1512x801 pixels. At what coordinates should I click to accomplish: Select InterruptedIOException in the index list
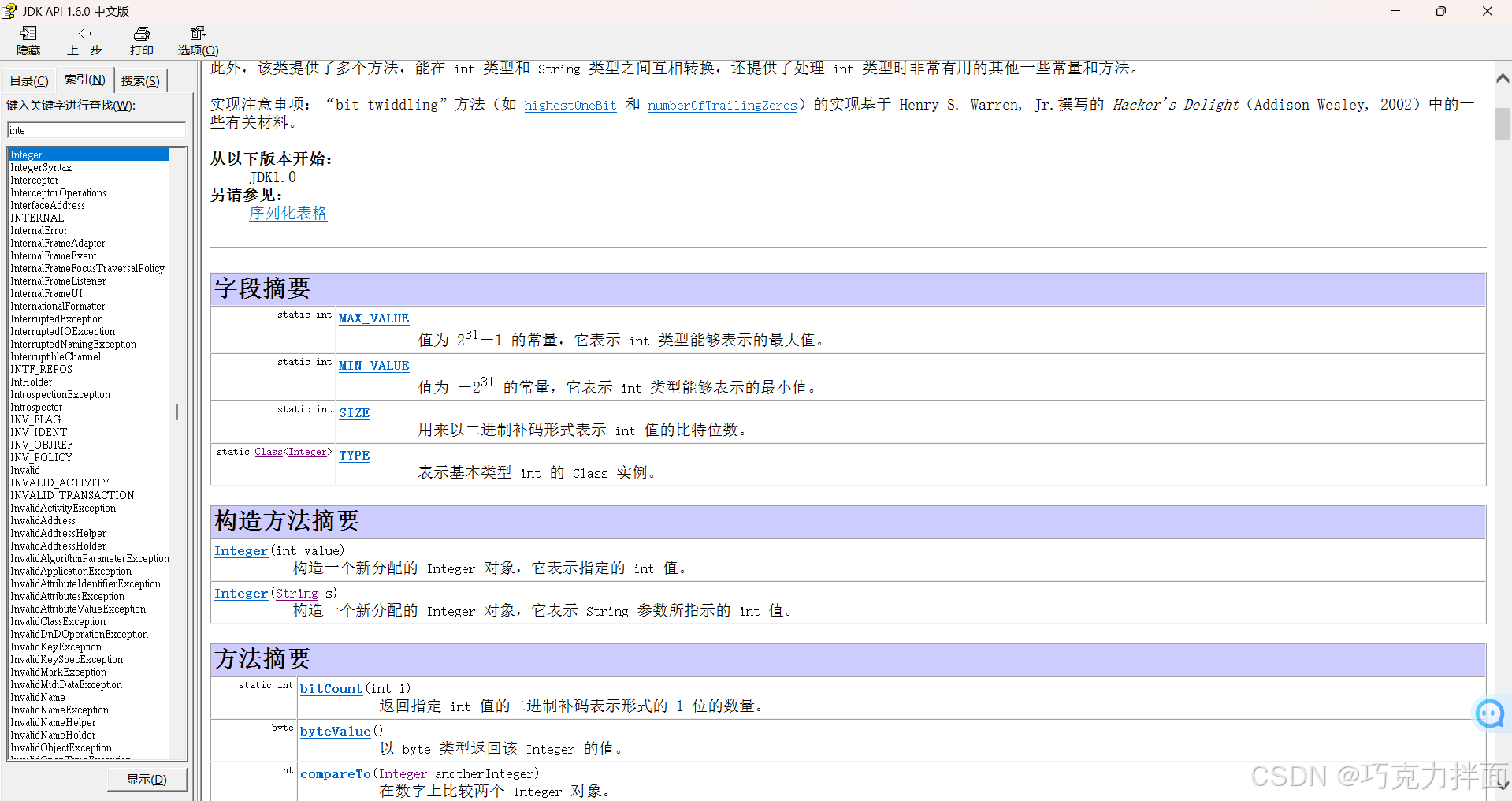pos(62,331)
